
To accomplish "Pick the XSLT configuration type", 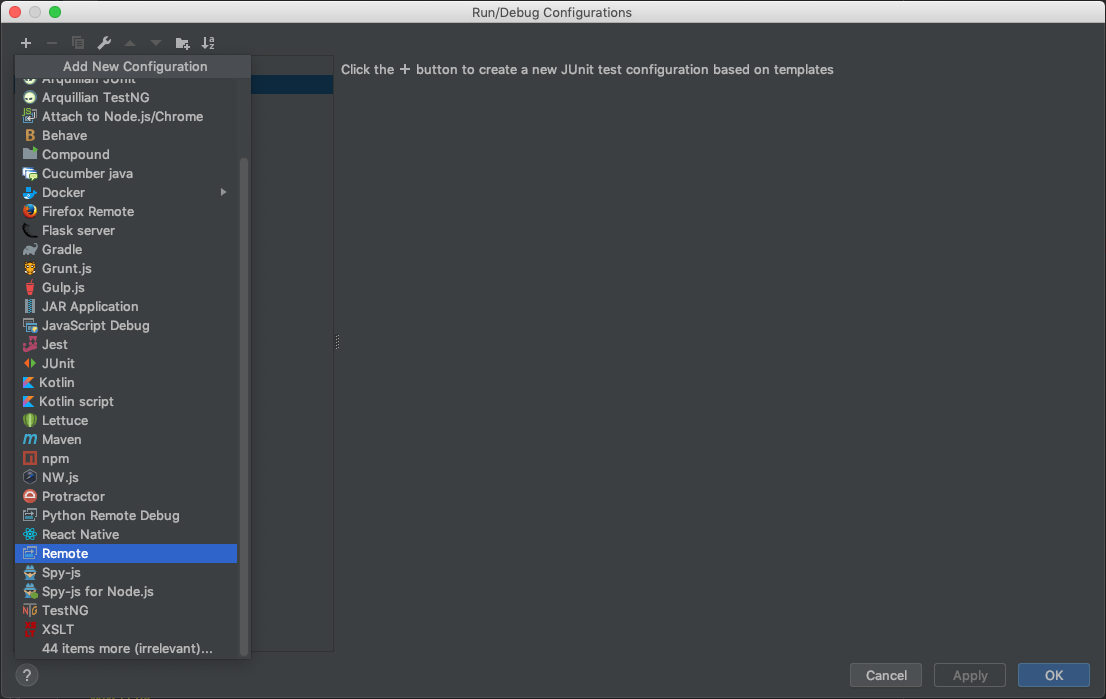I will coord(126,630).
